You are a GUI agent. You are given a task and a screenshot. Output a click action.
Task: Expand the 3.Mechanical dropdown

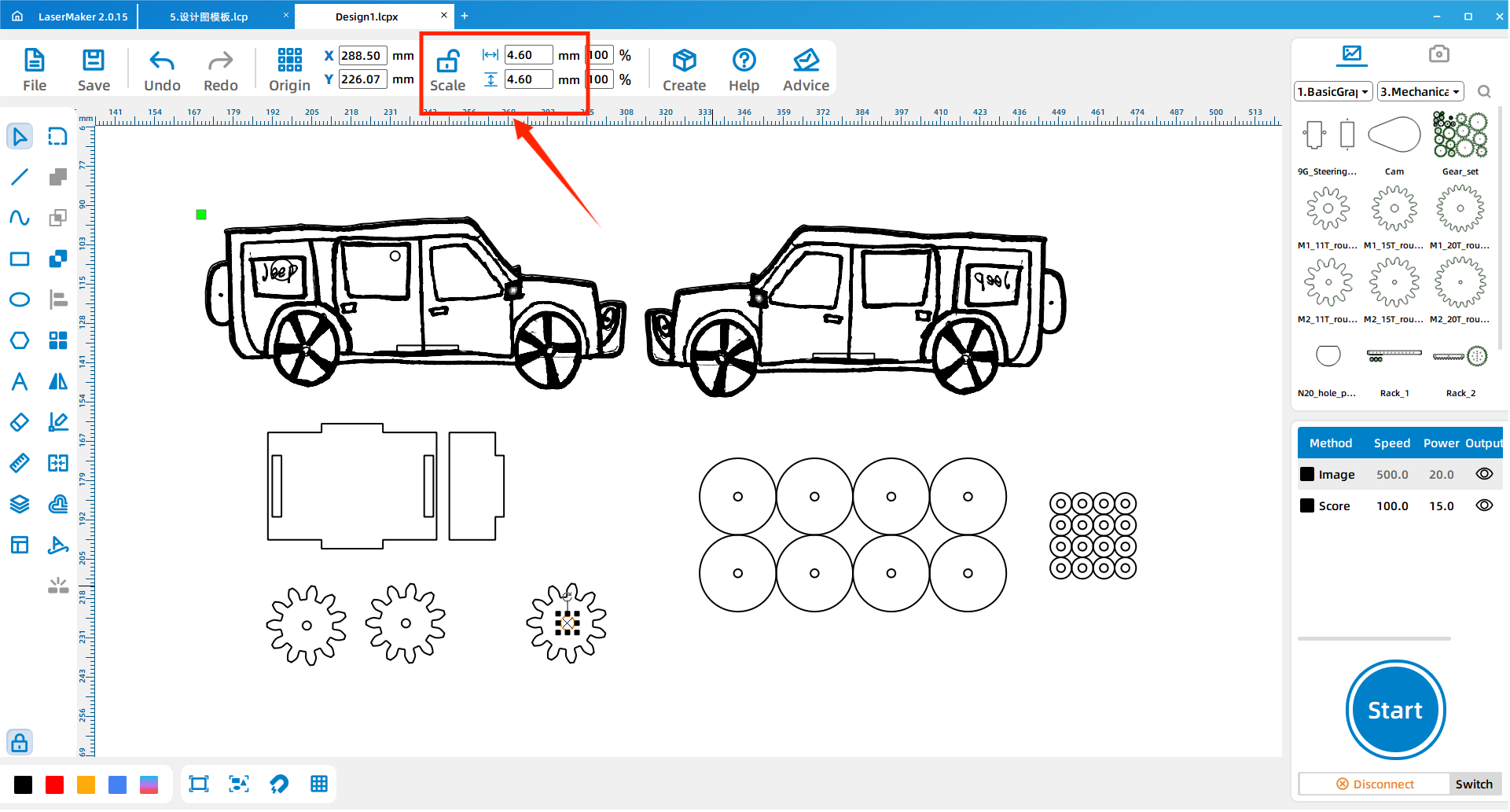[x=1420, y=92]
